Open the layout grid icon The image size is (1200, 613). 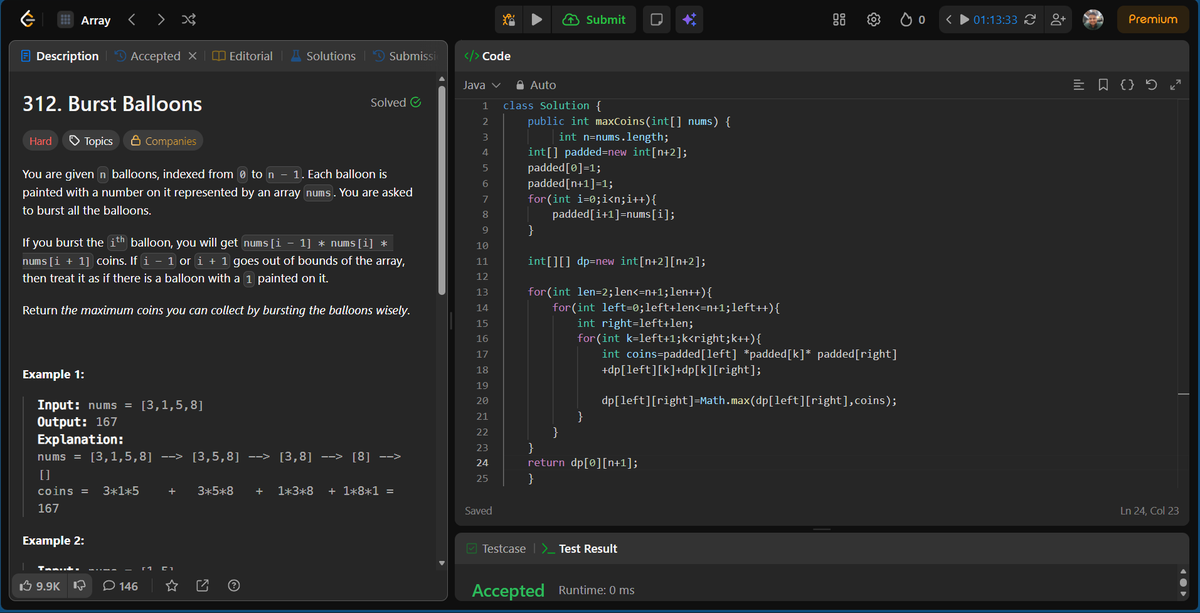coord(840,19)
